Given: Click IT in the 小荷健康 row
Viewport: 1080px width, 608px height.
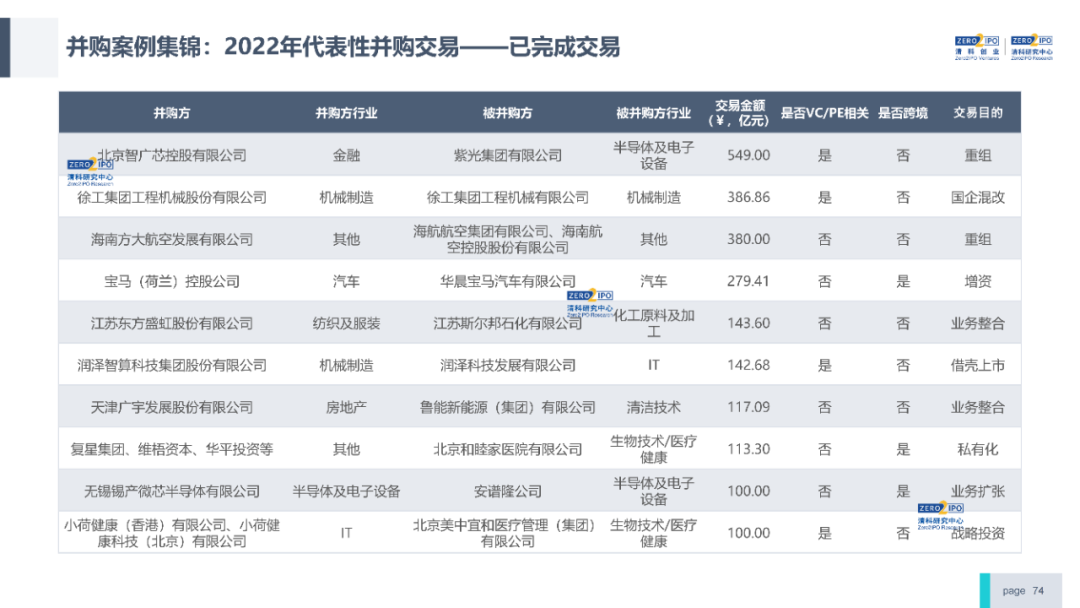Looking at the screenshot, I should tap(346, 534).
